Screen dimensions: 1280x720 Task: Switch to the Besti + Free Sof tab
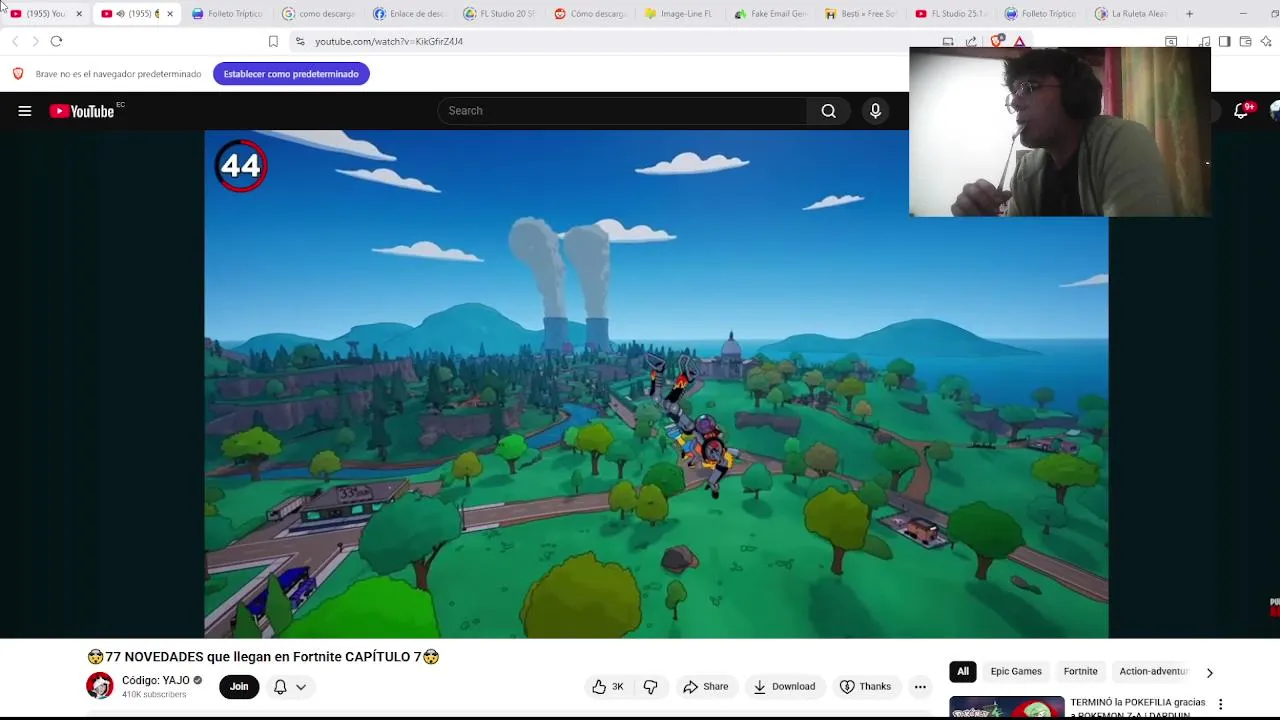click(862, 13)
